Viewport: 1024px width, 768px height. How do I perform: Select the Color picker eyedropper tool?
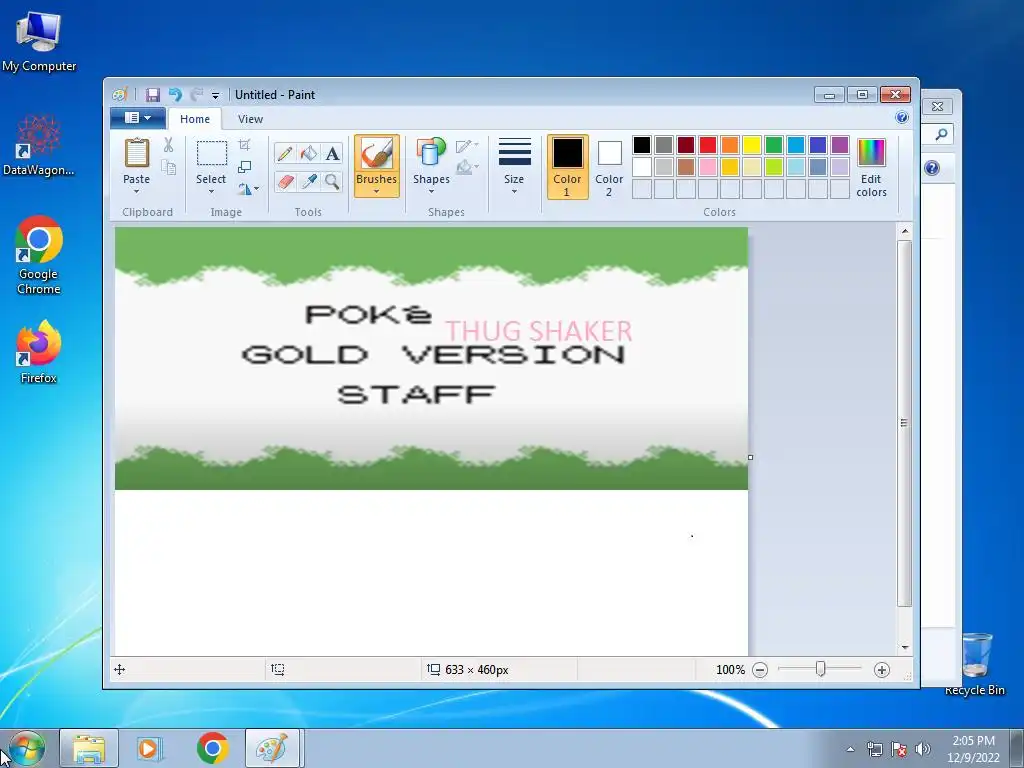tap(309, 181)
